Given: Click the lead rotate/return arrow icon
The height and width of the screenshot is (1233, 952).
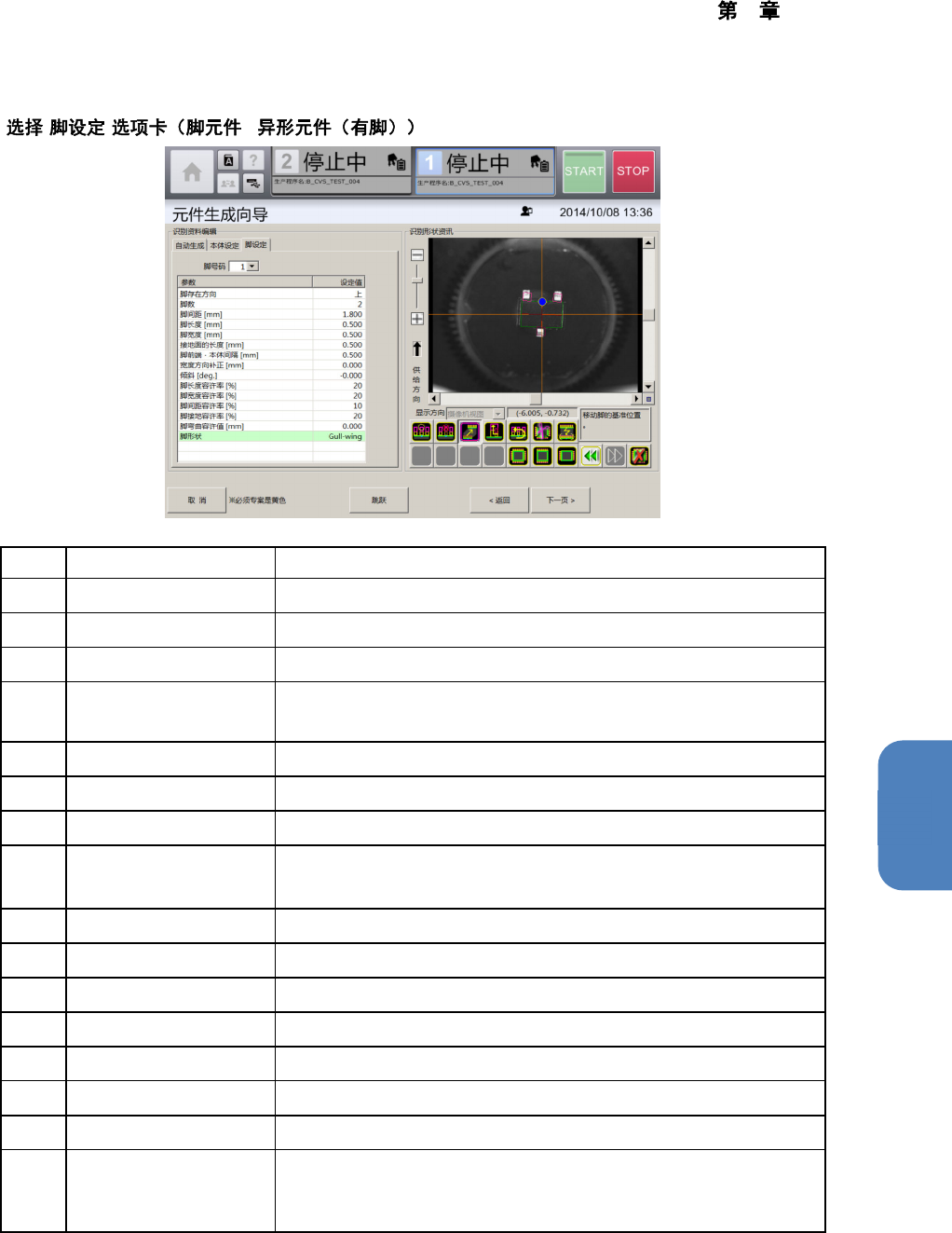Looking at the screenshot, I should 518,432.
